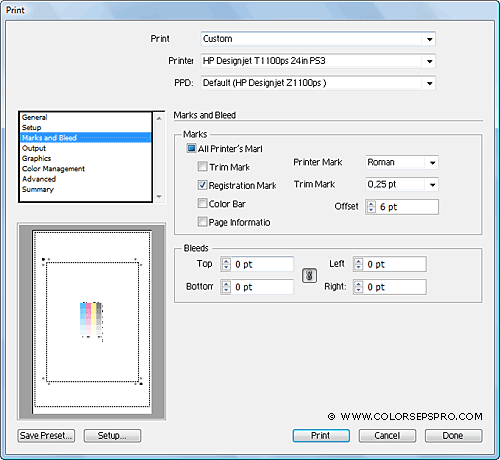Click the options list scroll down arrow
This screenshot has height=460, width=500.
tap(159, 197)
